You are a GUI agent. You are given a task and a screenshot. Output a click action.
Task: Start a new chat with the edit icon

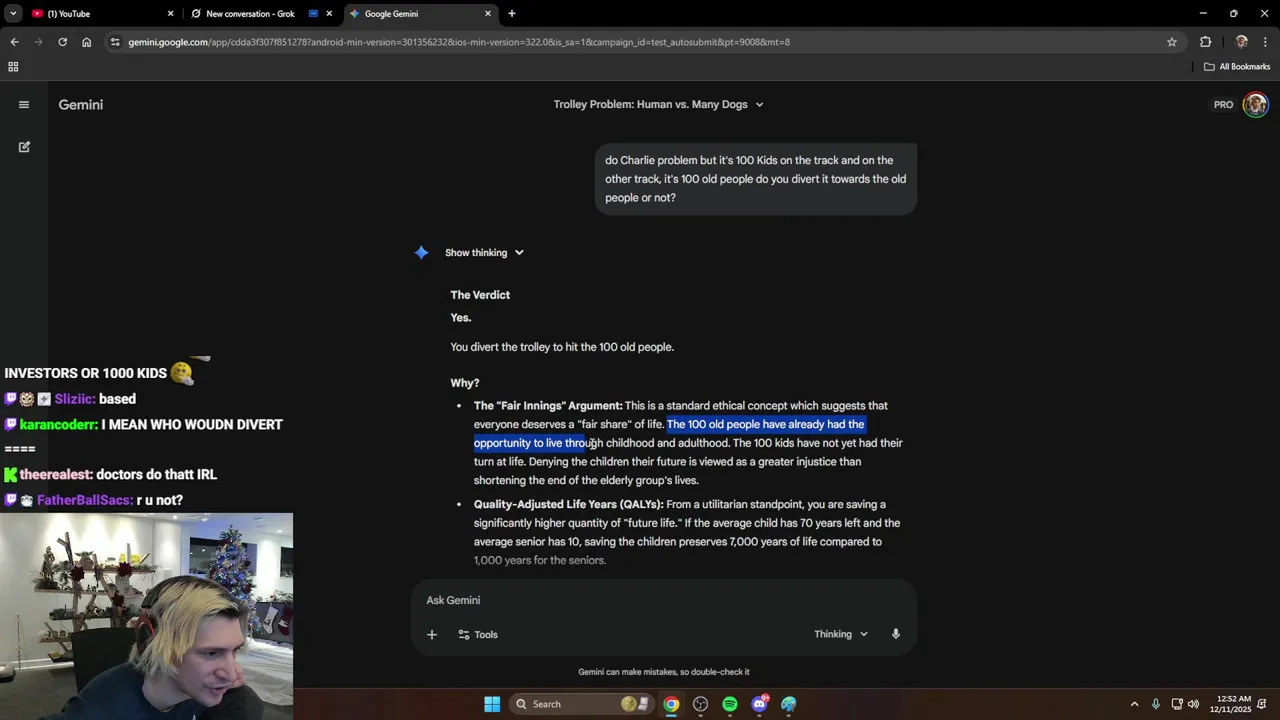coord(24,147)
